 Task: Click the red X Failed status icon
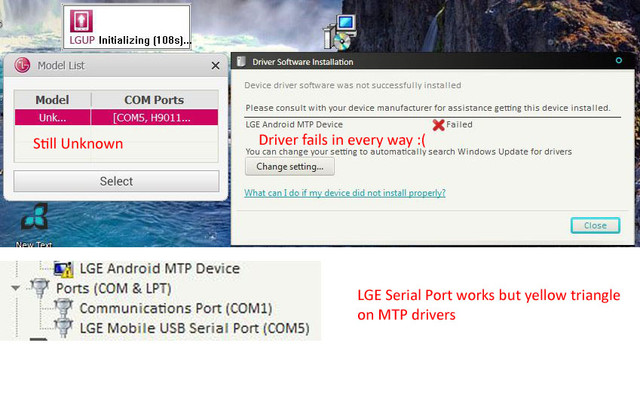(438, 125)
